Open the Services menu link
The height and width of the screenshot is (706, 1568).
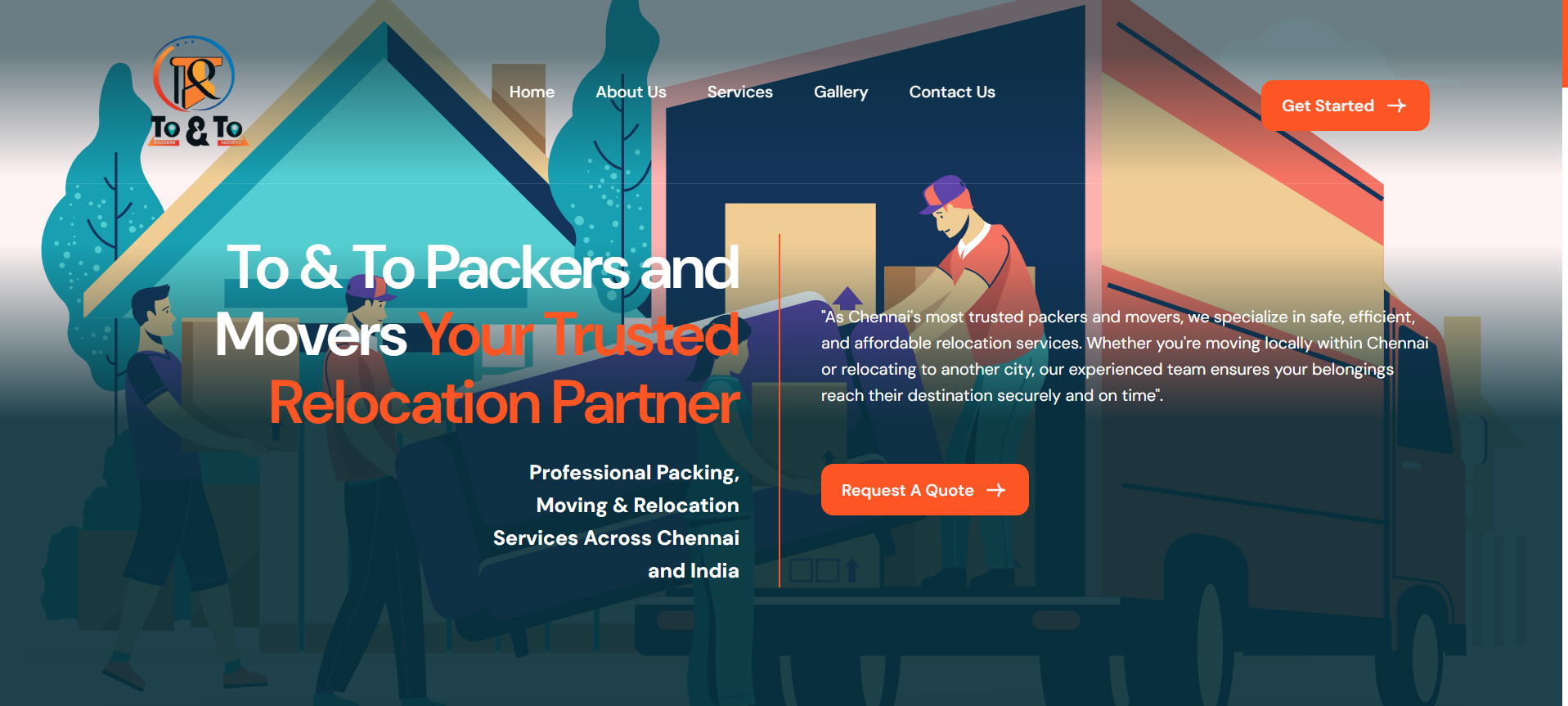(739, 92)
